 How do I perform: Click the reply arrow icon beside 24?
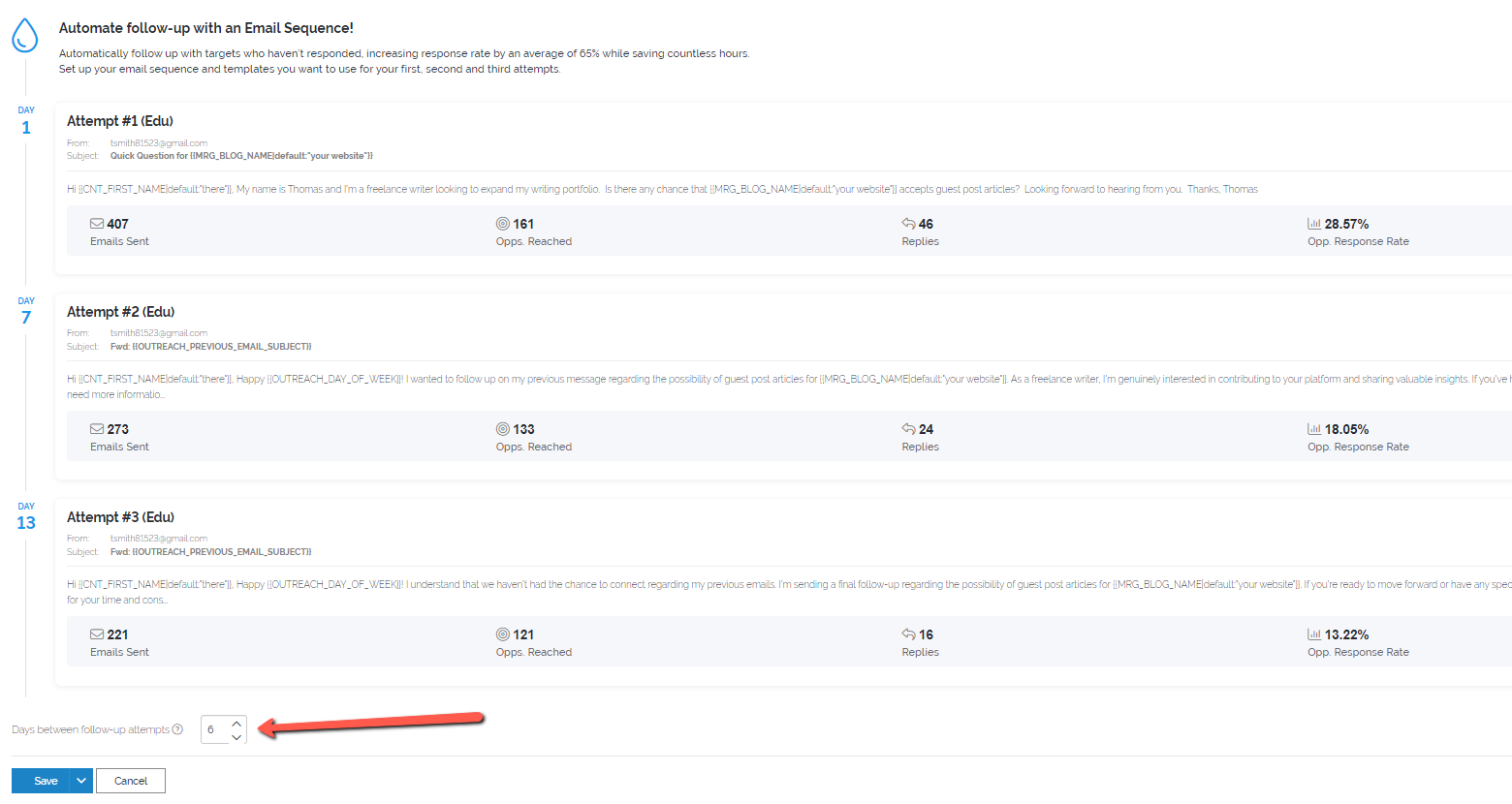(x=908, y=429)
